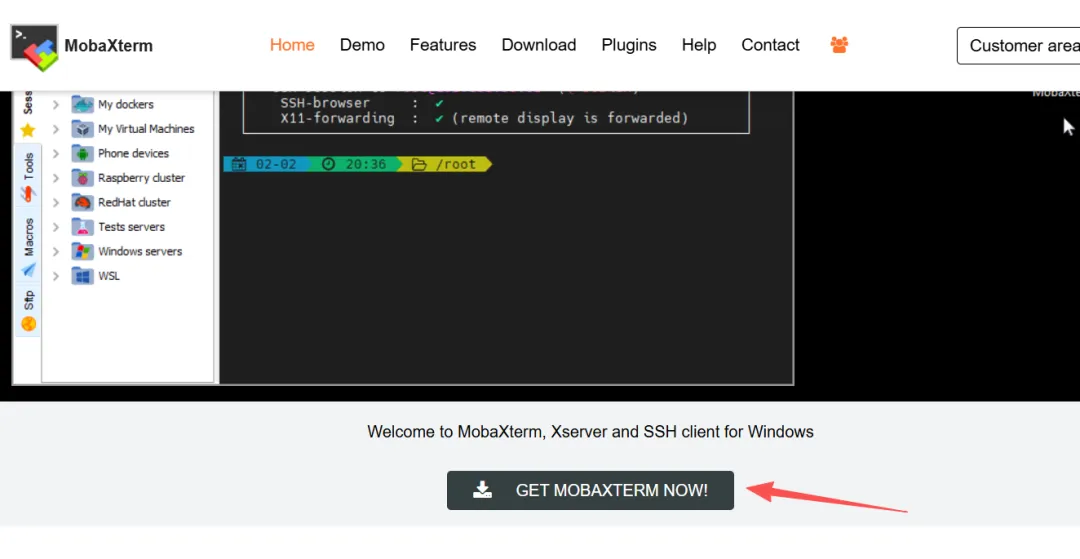
Task: Select the Raspberry cluster label
Action: (x=141, y=178)
